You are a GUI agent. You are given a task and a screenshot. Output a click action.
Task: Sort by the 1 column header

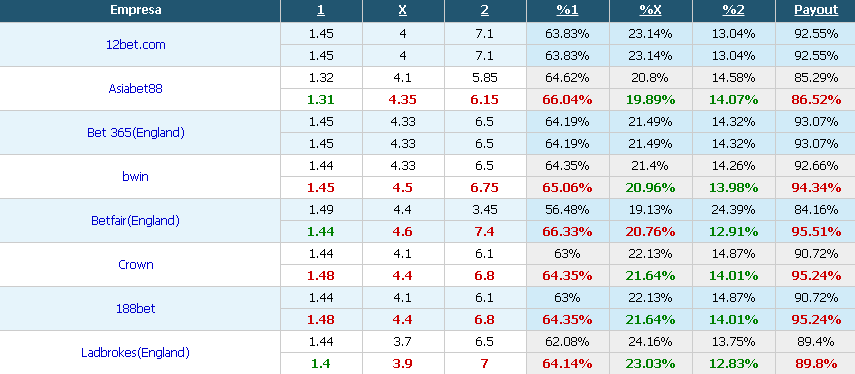tap(321, 10)
